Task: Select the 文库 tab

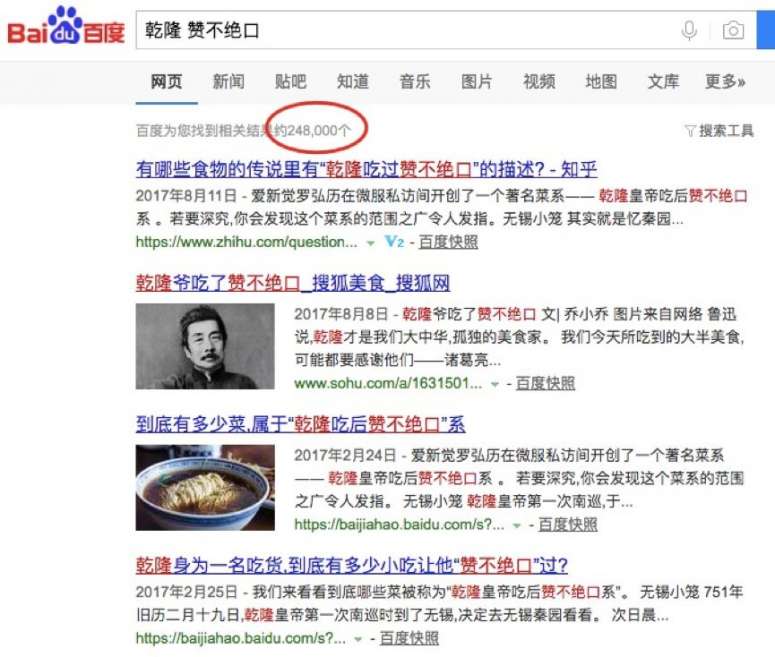Action: 663,82
